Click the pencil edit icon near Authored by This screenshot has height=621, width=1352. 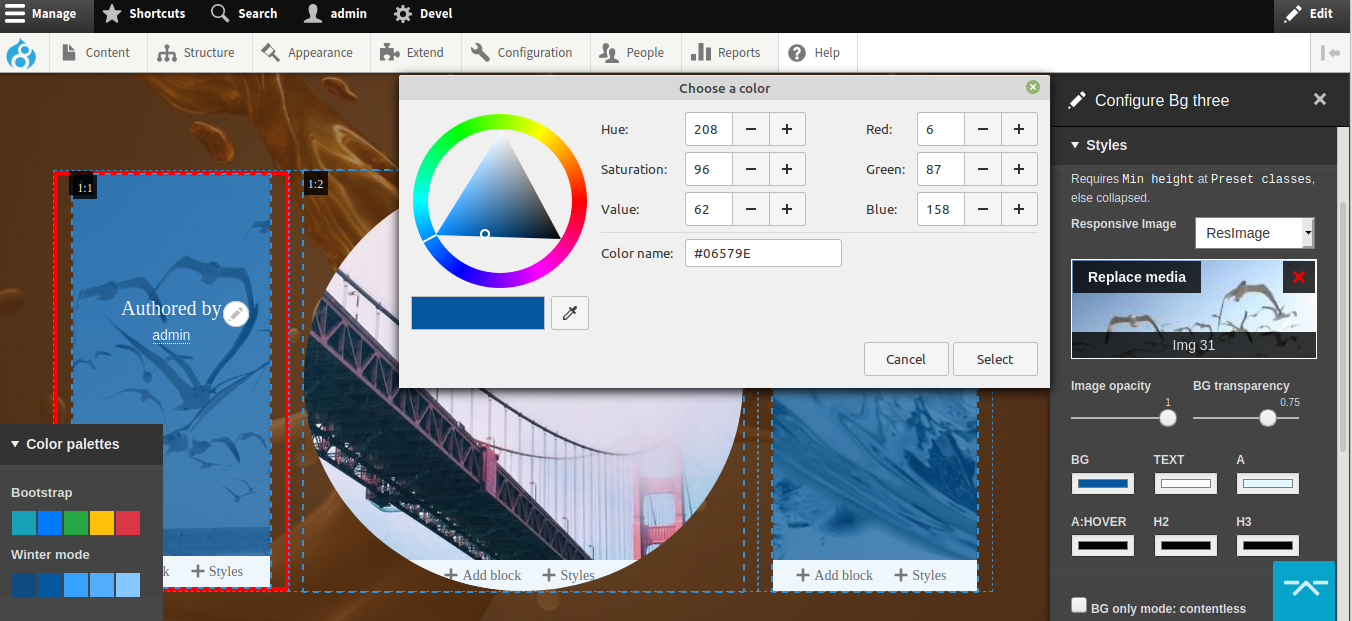236,314
